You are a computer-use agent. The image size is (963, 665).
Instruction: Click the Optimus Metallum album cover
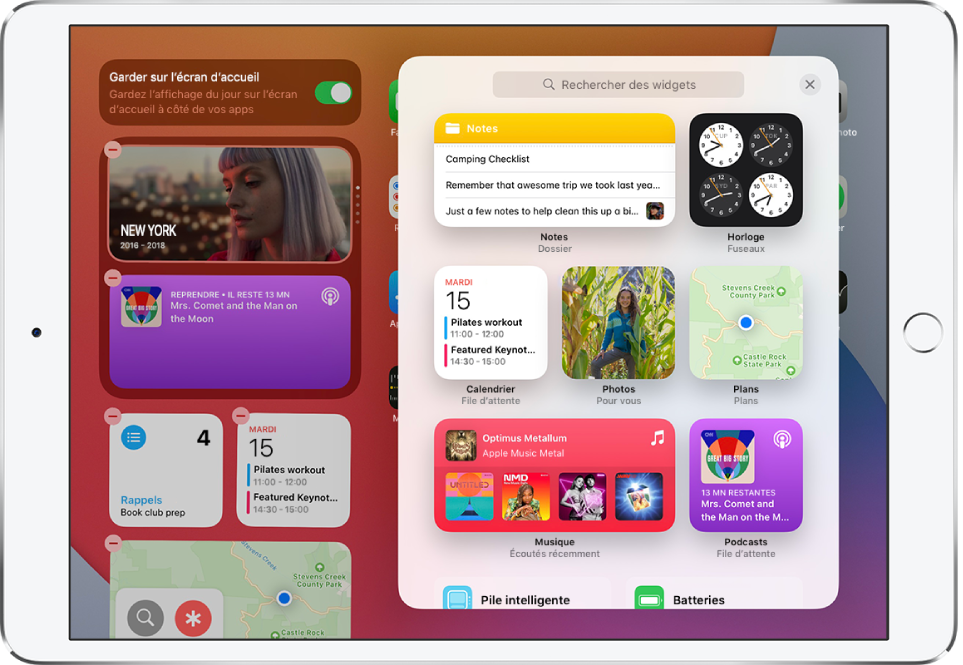coord(461,445)
